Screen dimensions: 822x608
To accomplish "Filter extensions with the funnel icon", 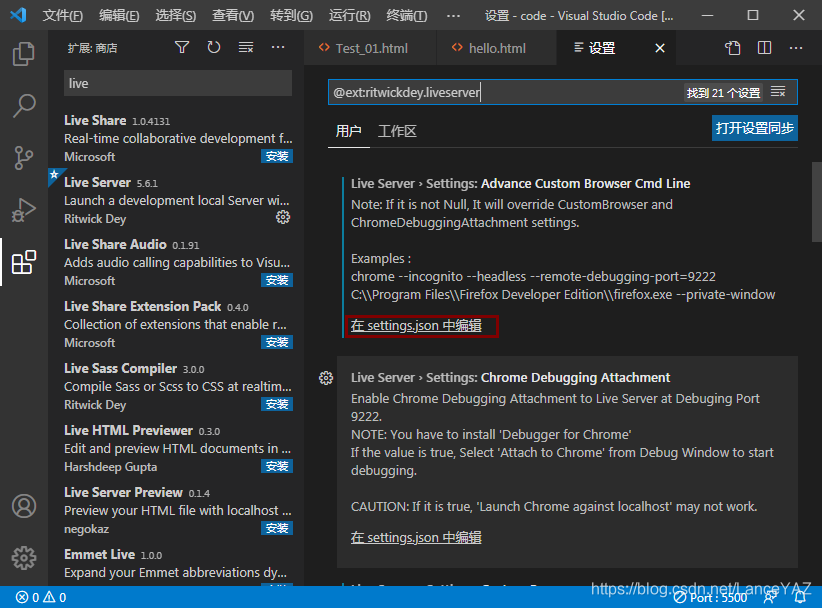I will coord(182,48).
